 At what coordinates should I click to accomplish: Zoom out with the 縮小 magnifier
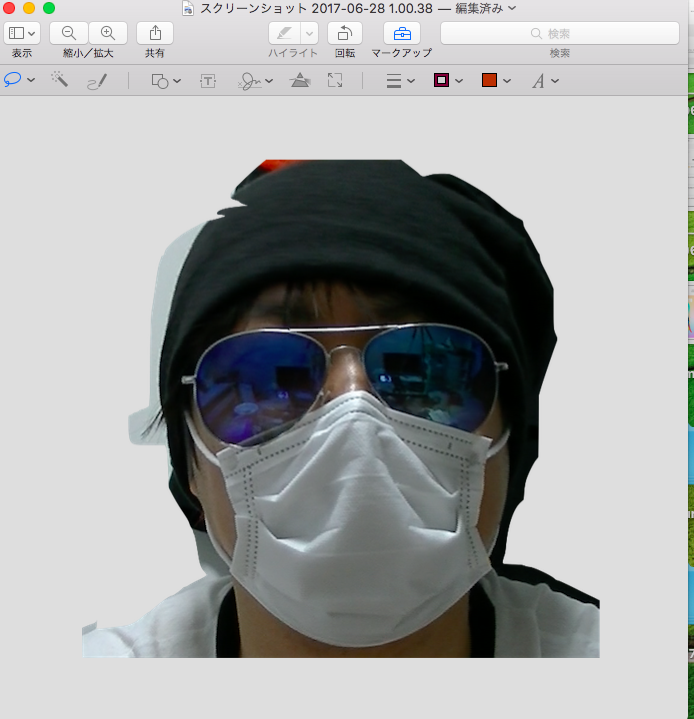click(x=69, y=33)
